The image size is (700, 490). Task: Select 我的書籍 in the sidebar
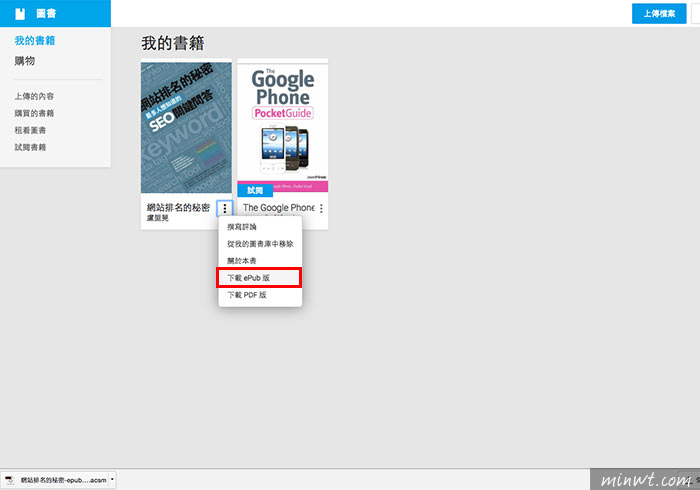(35, 41)
